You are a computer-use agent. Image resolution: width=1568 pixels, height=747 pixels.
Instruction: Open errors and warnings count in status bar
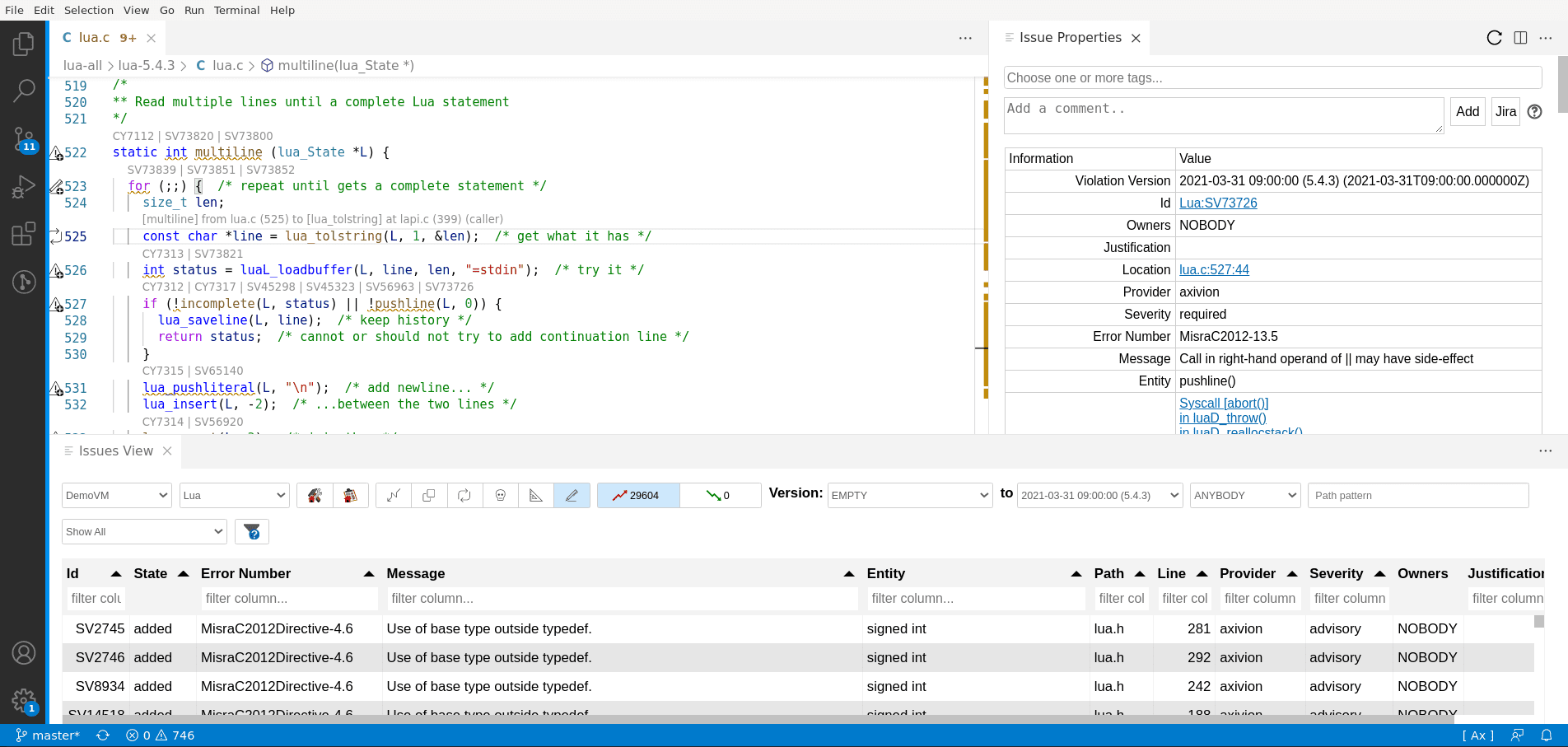point(160,735)
